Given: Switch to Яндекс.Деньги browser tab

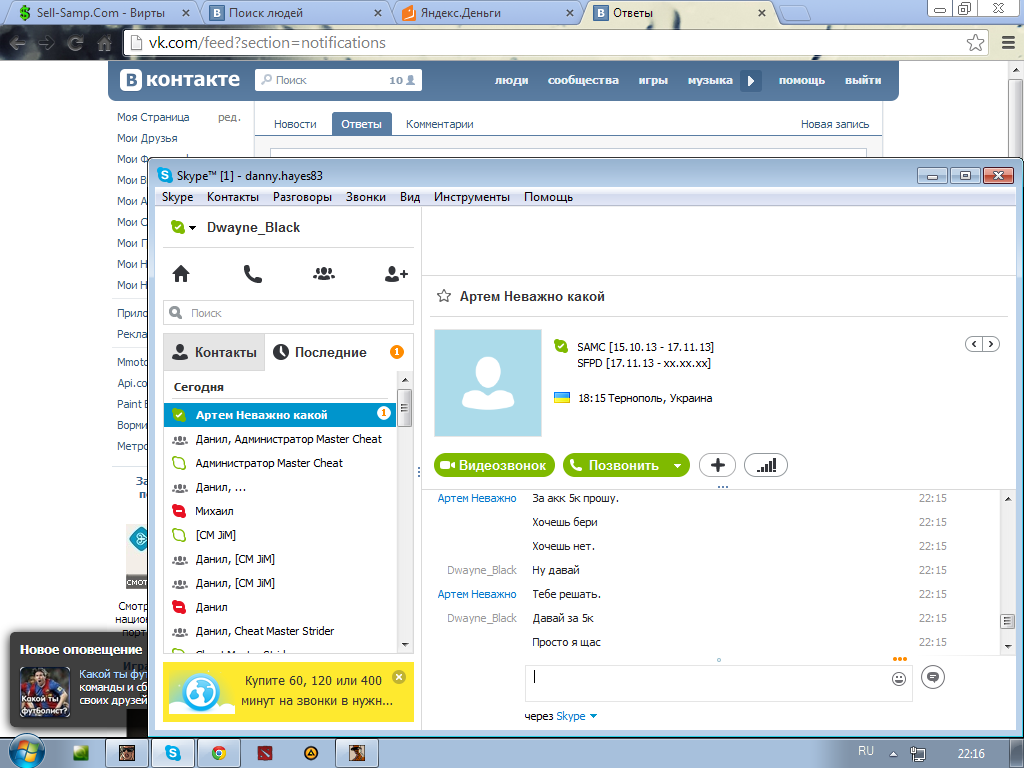Looking at the screenshot, I should [488, 13].
